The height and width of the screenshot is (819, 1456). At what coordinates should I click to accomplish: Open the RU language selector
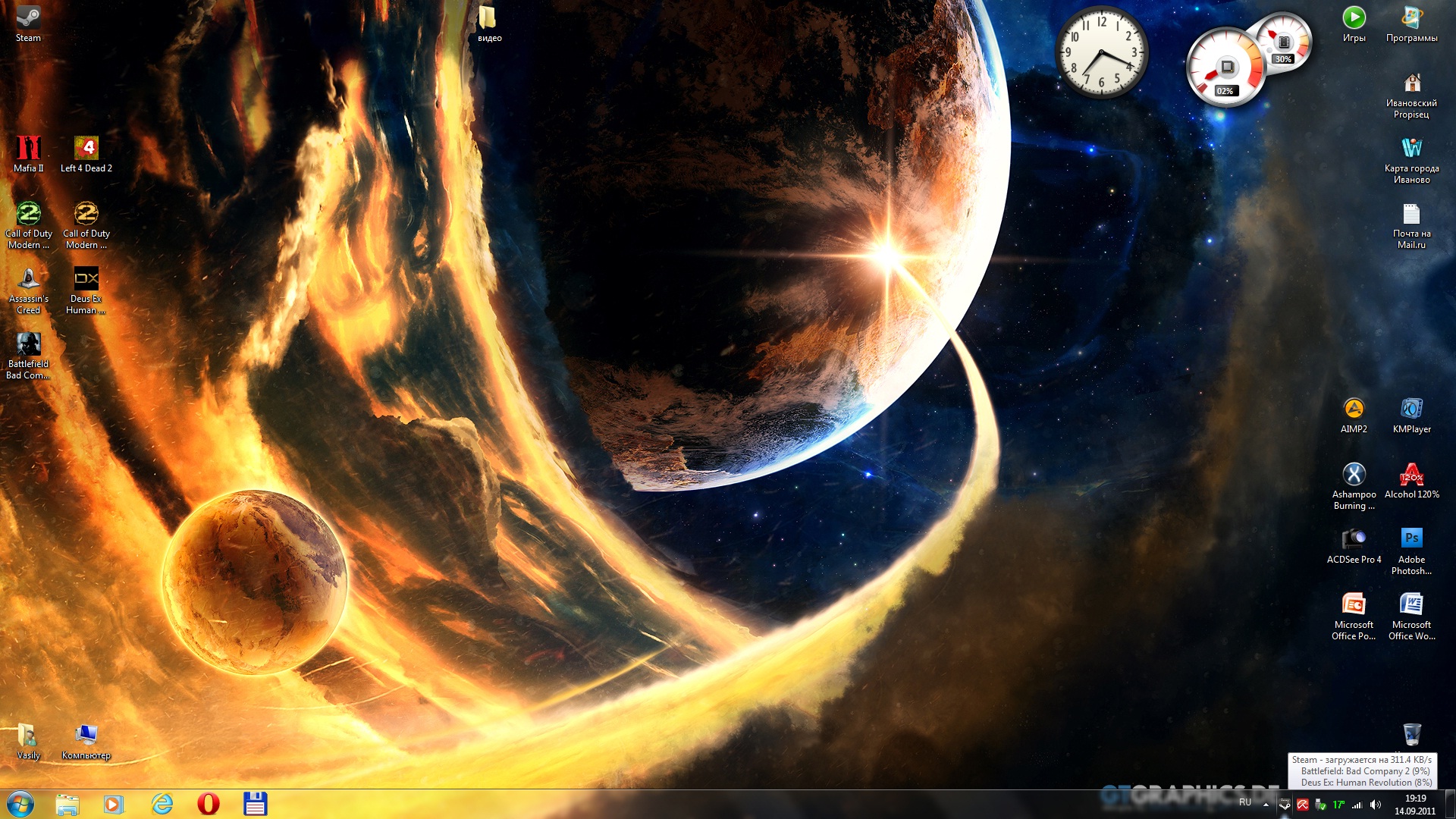coord(1245,802)
